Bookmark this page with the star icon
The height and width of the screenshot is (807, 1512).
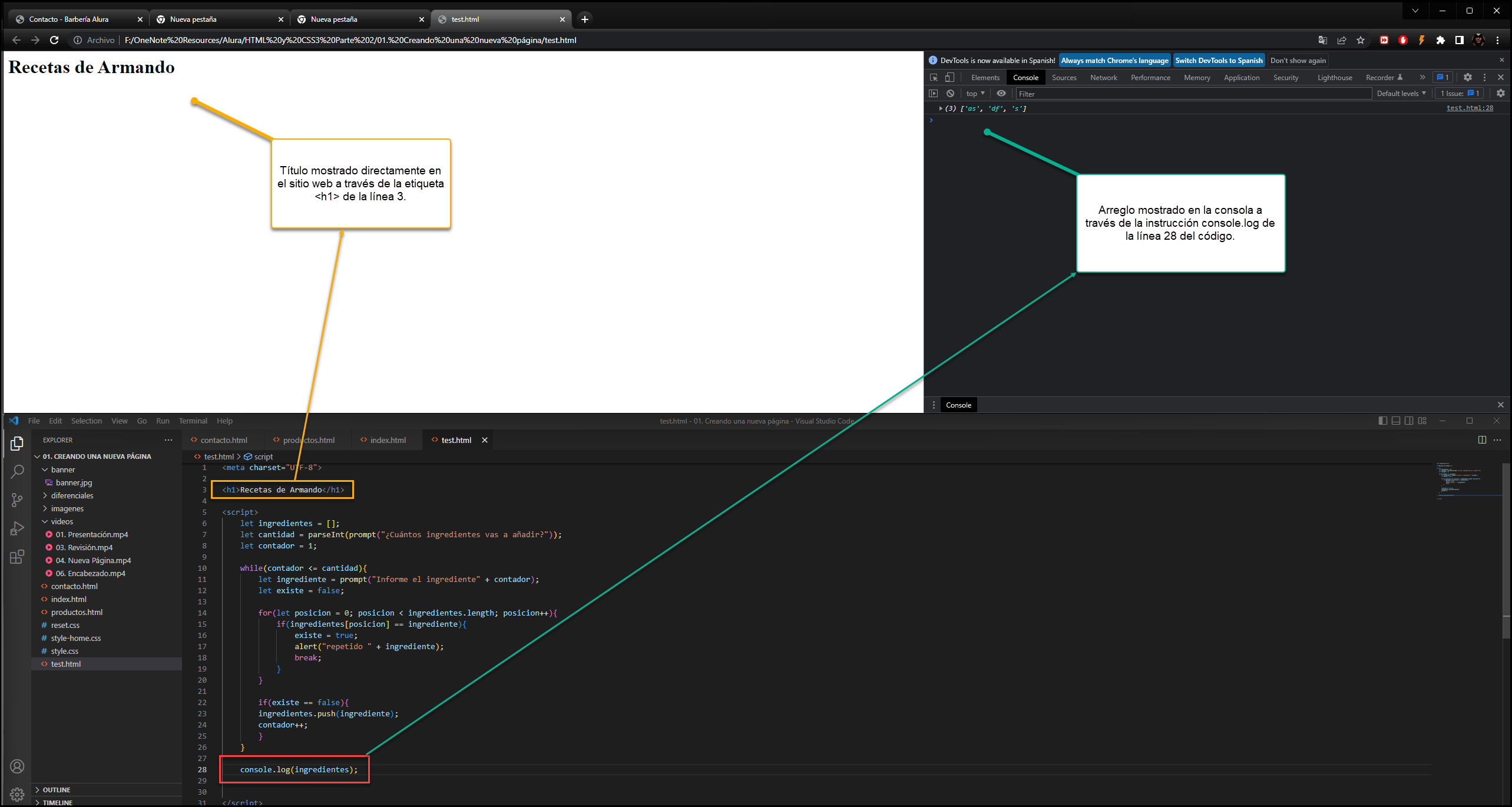1361,40
